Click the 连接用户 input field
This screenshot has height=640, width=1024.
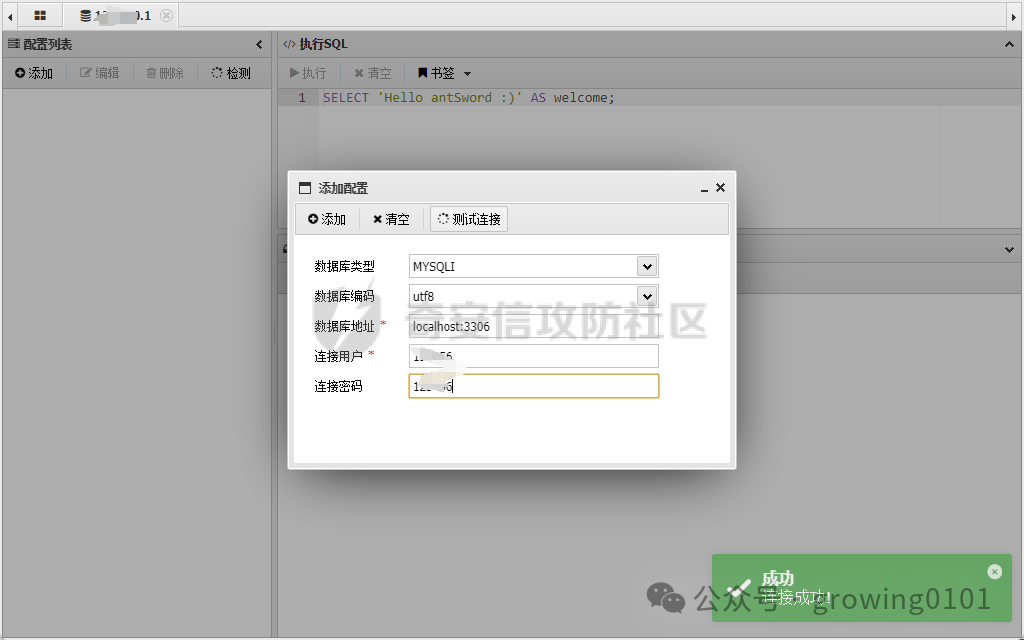coord(534,357)
